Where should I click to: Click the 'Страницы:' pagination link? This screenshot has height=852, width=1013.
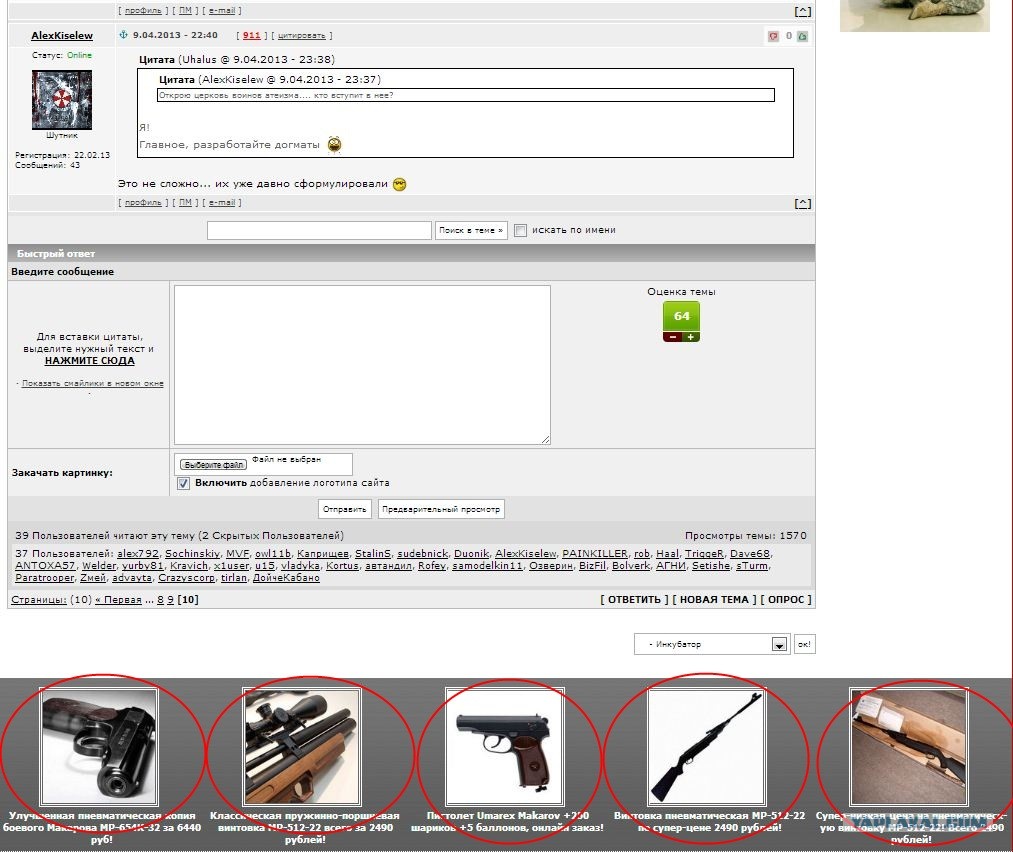pyautogui.click(x=39, y=599)
